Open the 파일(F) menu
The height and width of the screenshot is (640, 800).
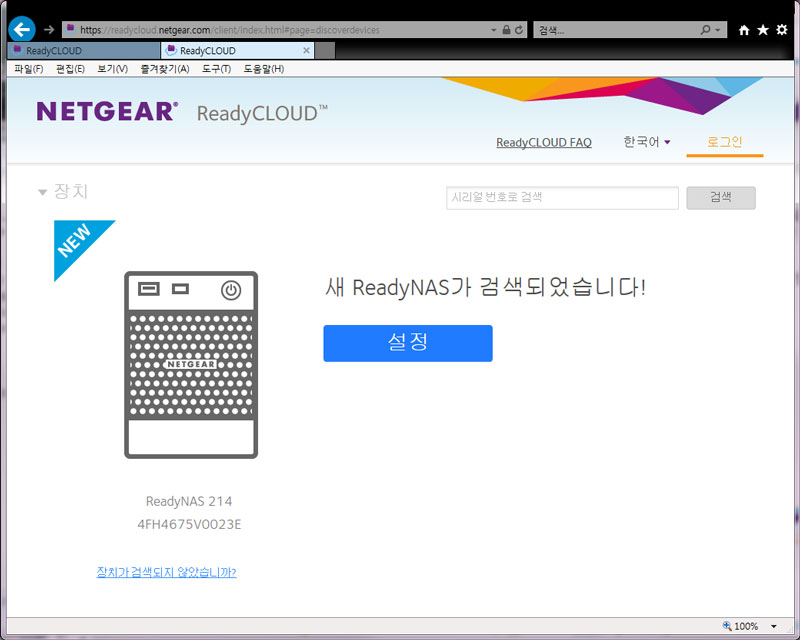[29, 69]
